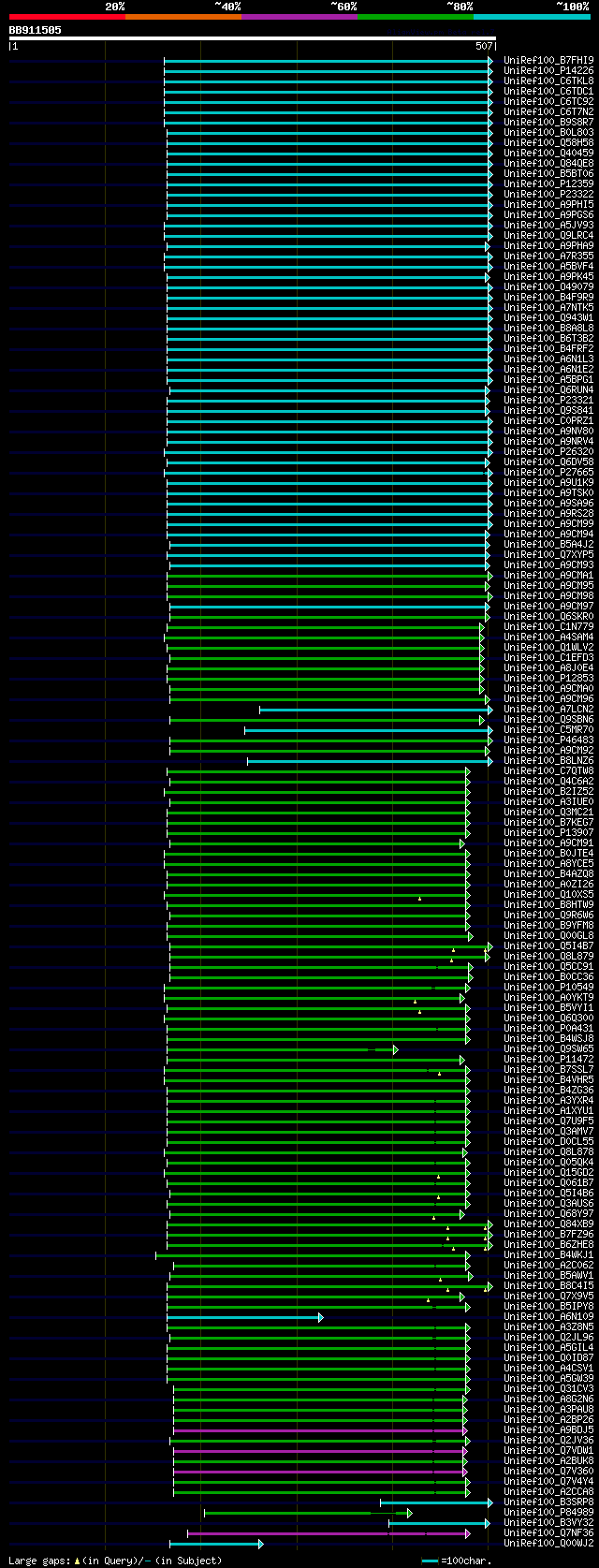
Task: Select the UniRef100_C7QTW8 entry
Action: (548, 770)
